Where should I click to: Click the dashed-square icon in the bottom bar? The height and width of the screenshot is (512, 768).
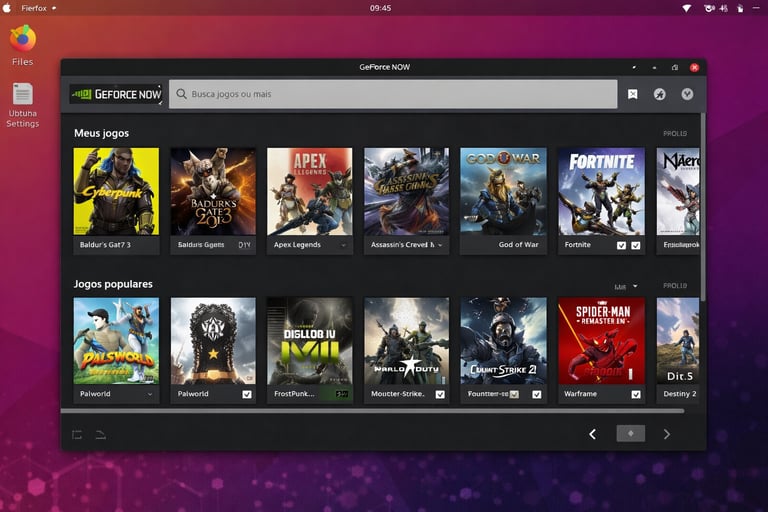(77, 435)
